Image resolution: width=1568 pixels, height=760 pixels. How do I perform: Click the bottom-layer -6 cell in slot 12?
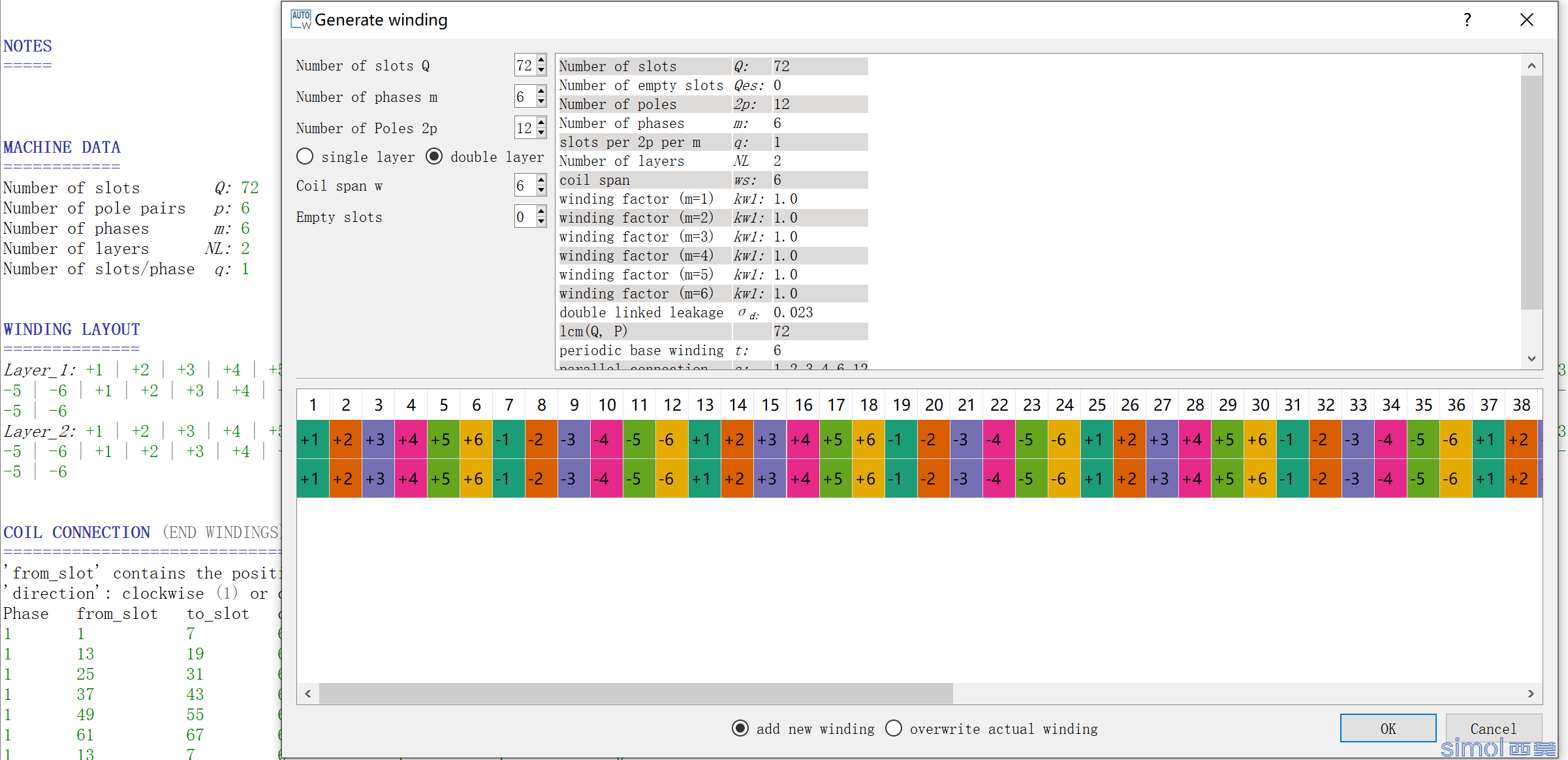(672, 479)
